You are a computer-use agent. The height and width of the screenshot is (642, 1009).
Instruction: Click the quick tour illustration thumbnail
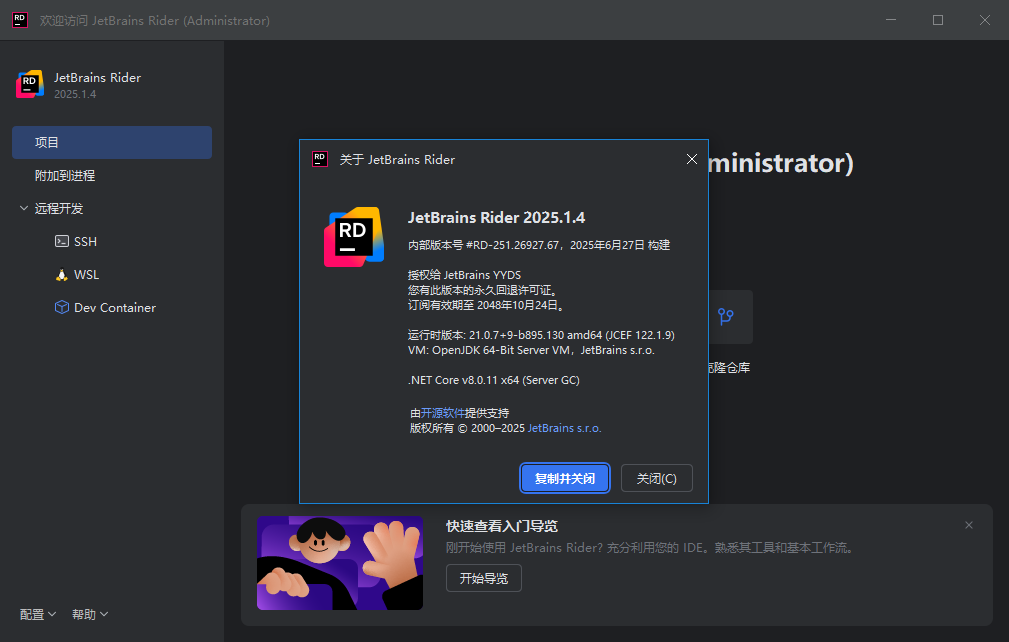(340, 563)
